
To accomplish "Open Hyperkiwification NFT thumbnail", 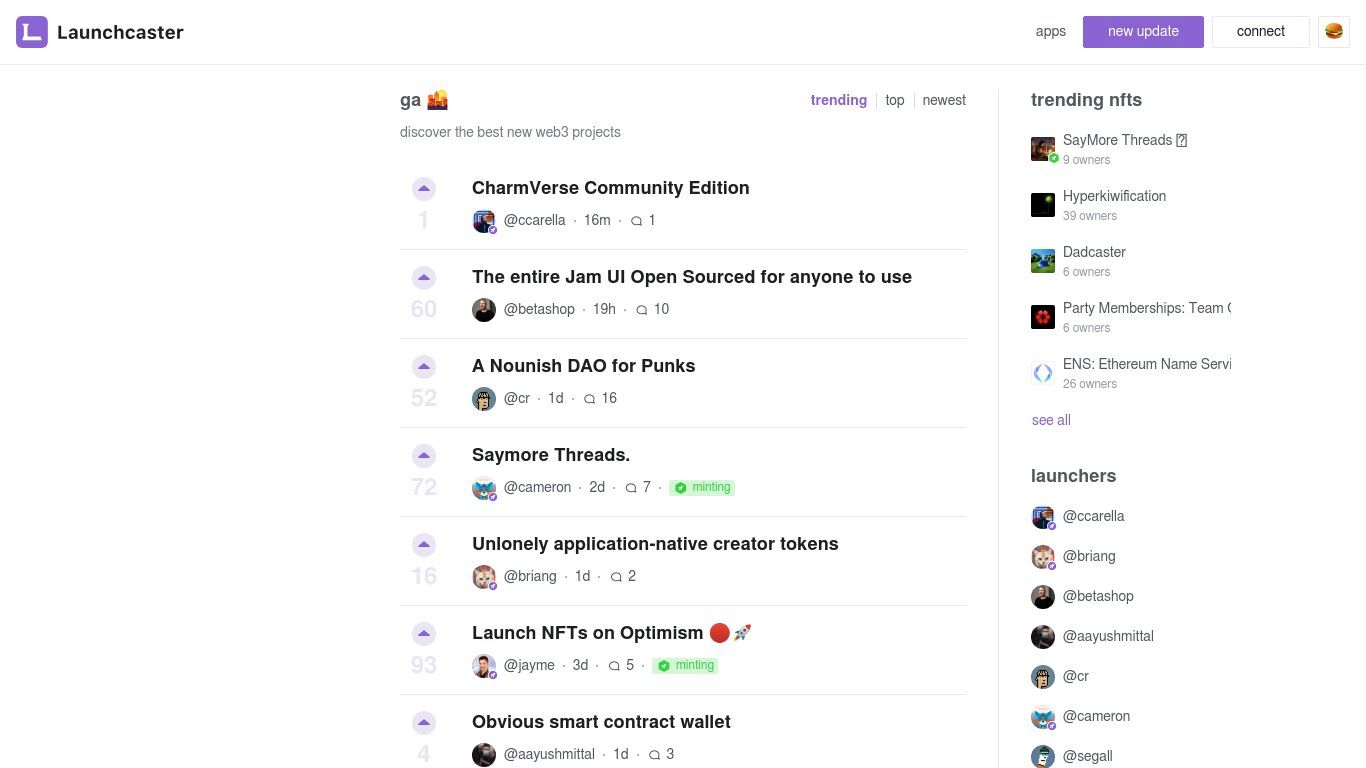I will click(x=1043, y=205).
